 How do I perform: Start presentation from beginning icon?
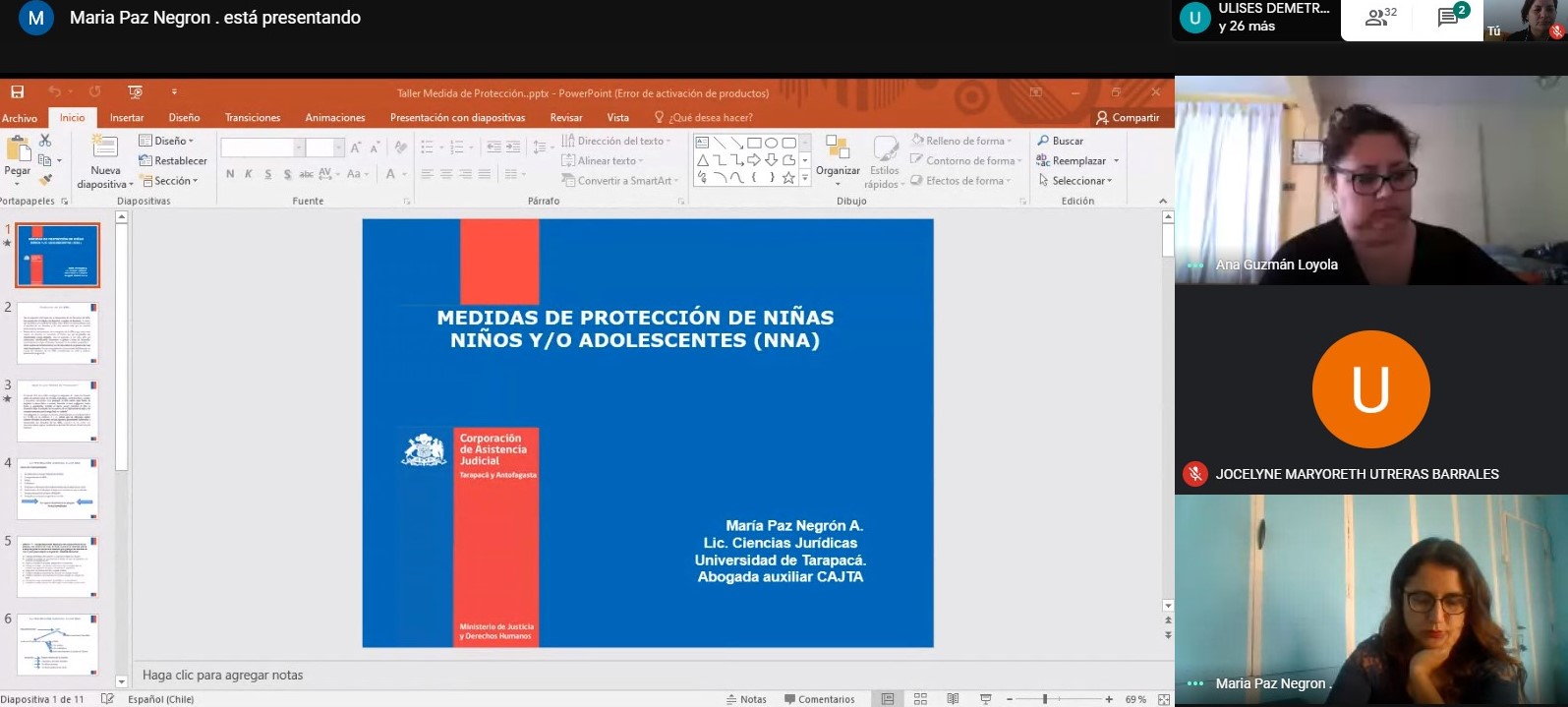tap(136, 92)
